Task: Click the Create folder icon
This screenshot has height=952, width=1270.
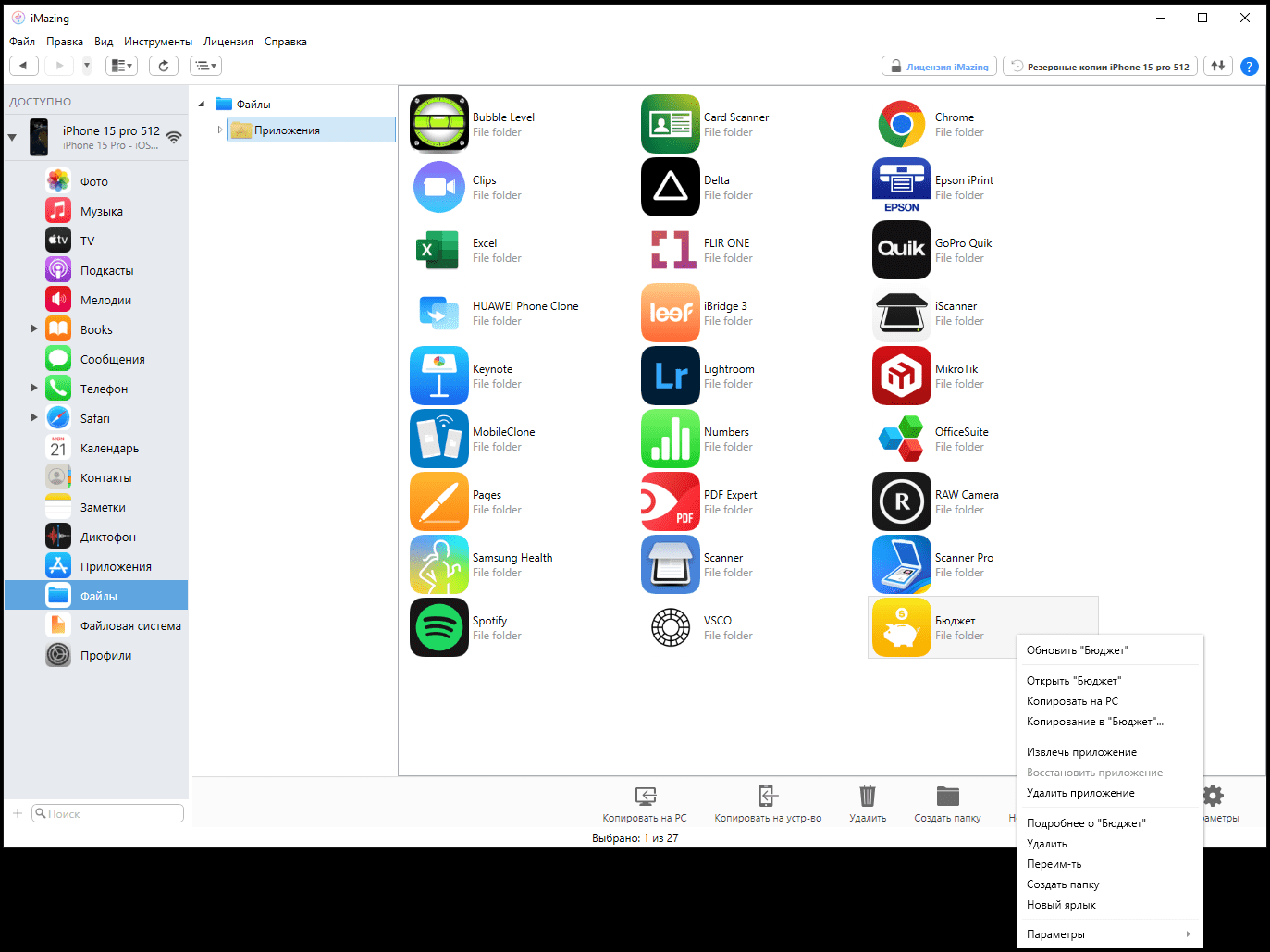Action: 948,796
